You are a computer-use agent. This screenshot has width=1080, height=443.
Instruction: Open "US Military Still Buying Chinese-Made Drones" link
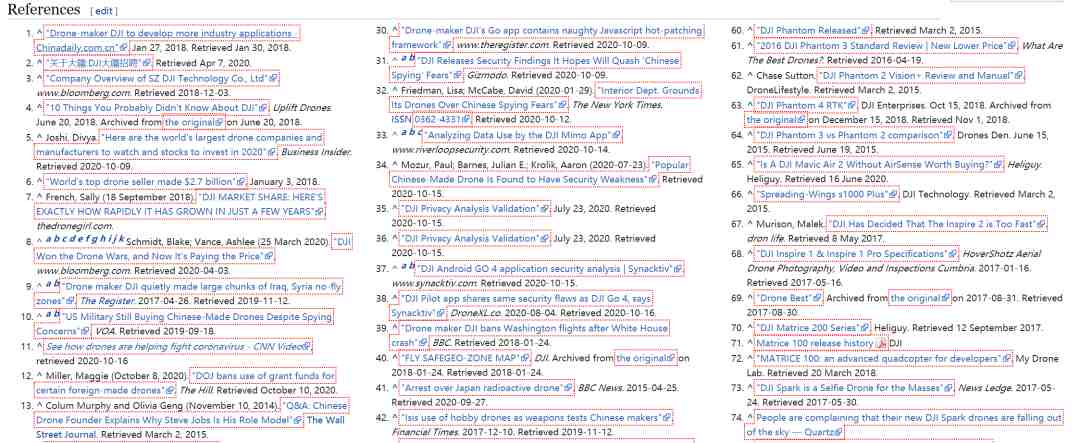click(183, 323)
